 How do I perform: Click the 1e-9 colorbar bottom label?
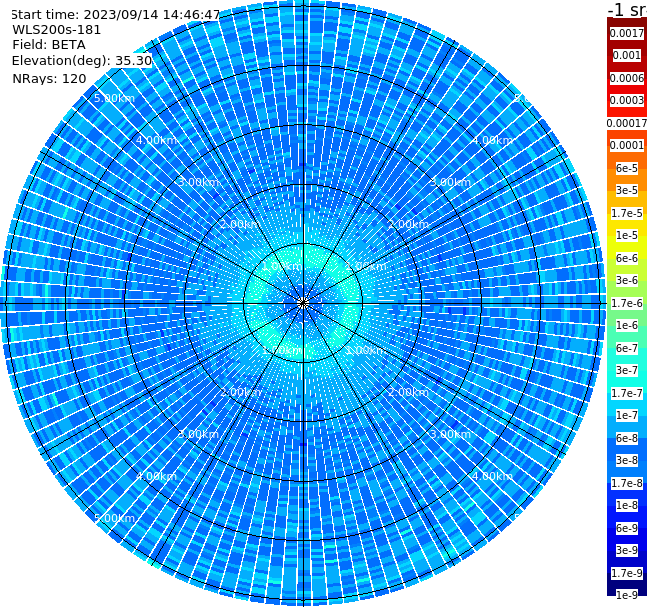click(627, 595)
